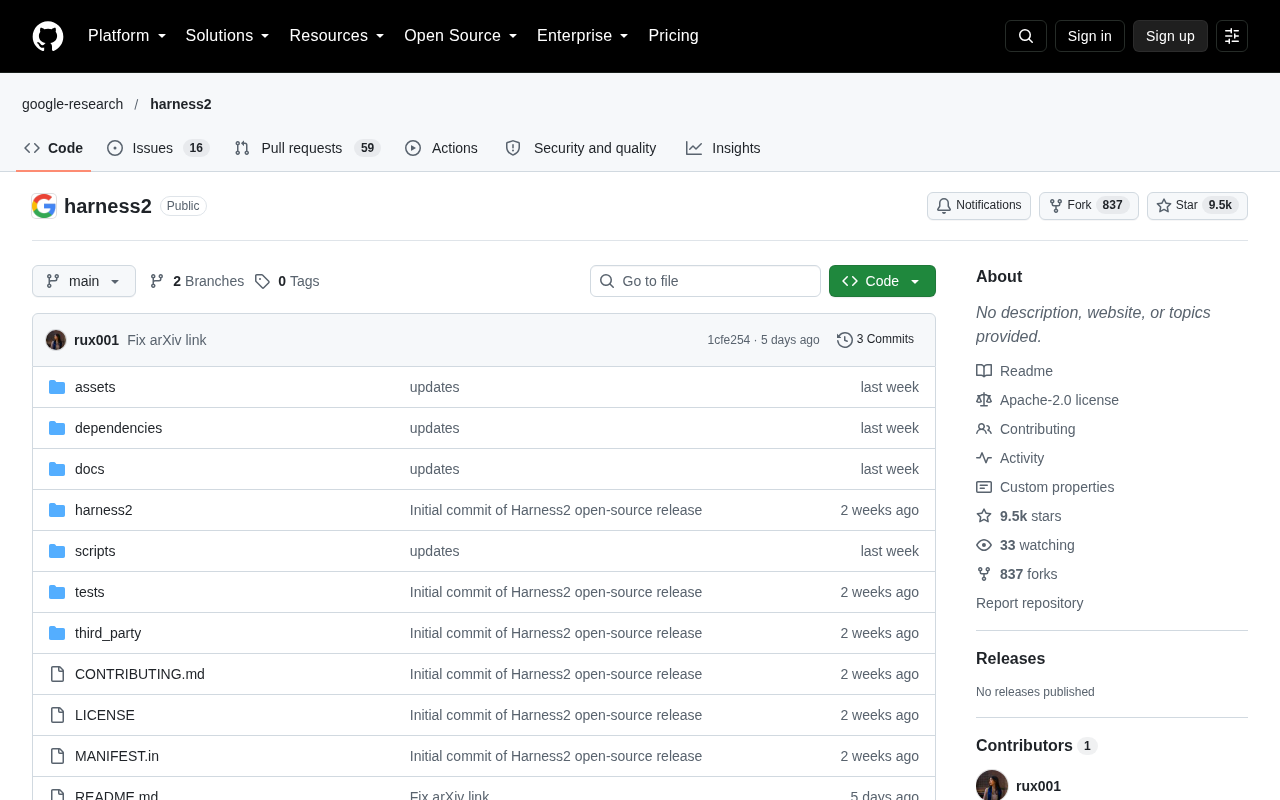Open the third_party folder
1280x800 pixels.
(x=108, y=633)
